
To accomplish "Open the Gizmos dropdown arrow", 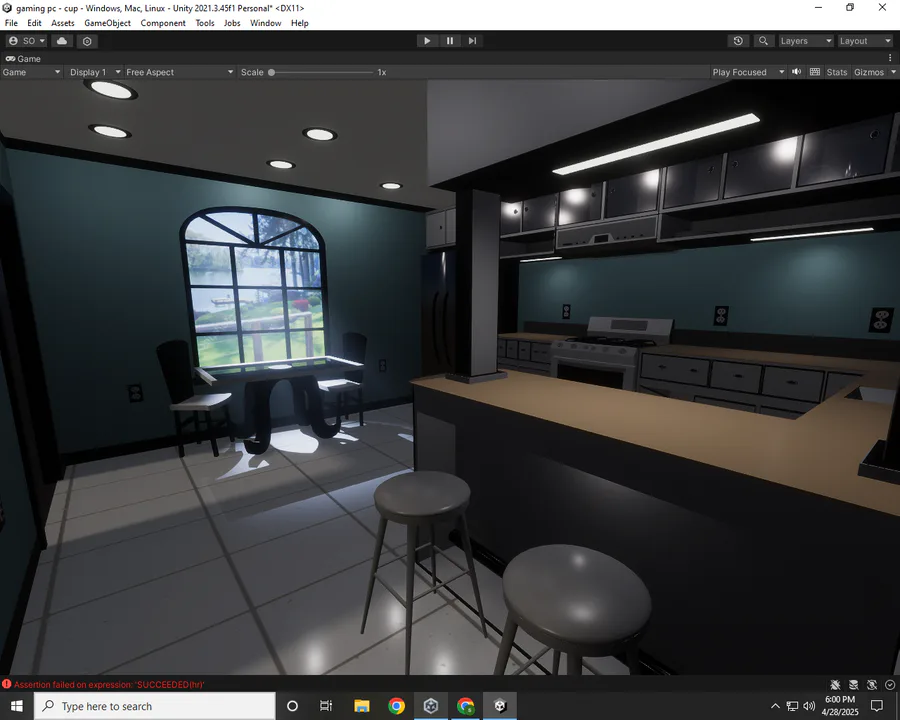I will 893,72.
